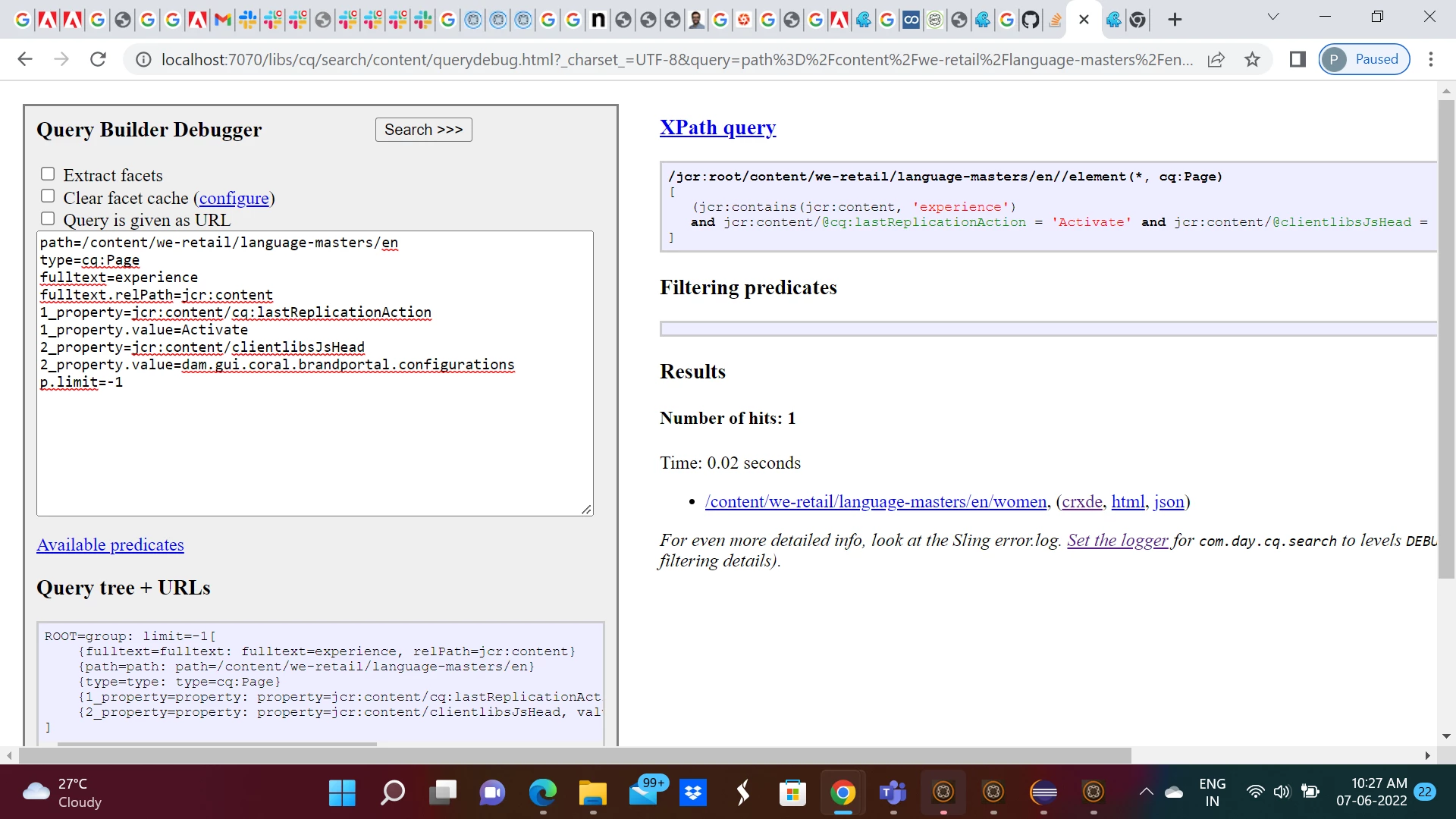Click the share page icon in the address bar
This screenshot has height=819, width=1456.
[1216, 59]
